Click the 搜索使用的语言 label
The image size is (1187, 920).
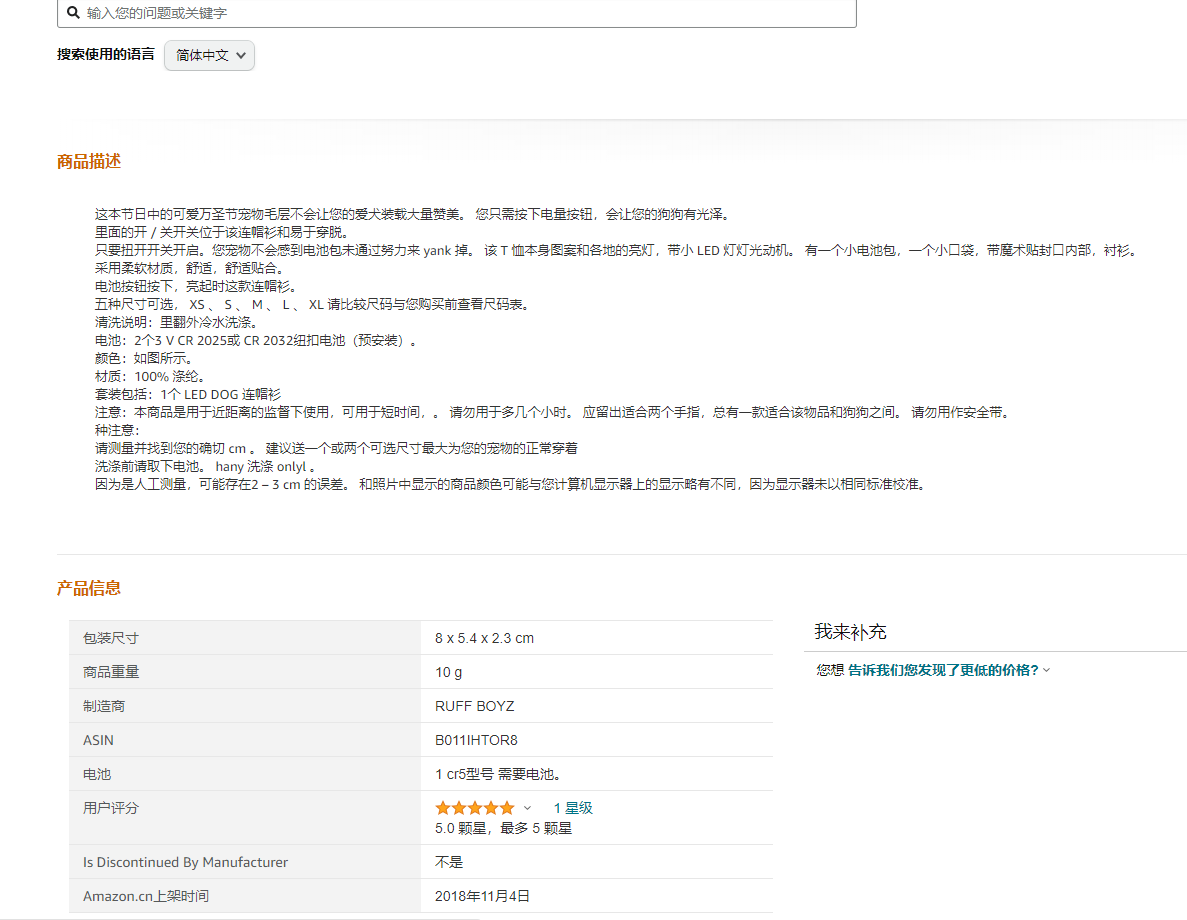point(105,55)
